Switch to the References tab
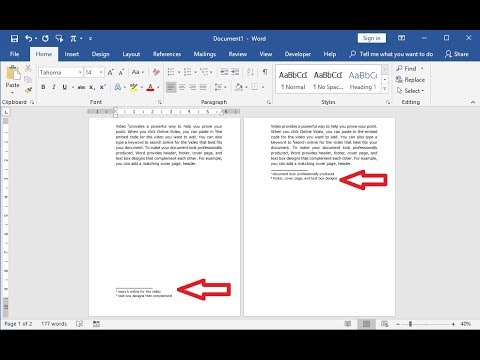Viewport: 480px width, 360px height. coord(167,54)
